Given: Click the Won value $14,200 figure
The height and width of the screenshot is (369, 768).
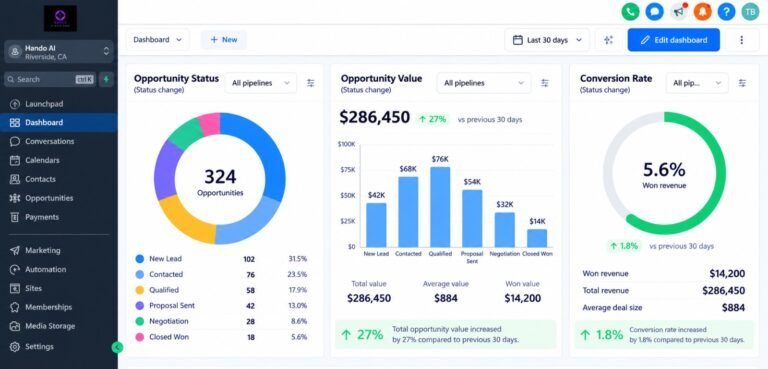Looking at the screenshot, I should tap(523, 298).
